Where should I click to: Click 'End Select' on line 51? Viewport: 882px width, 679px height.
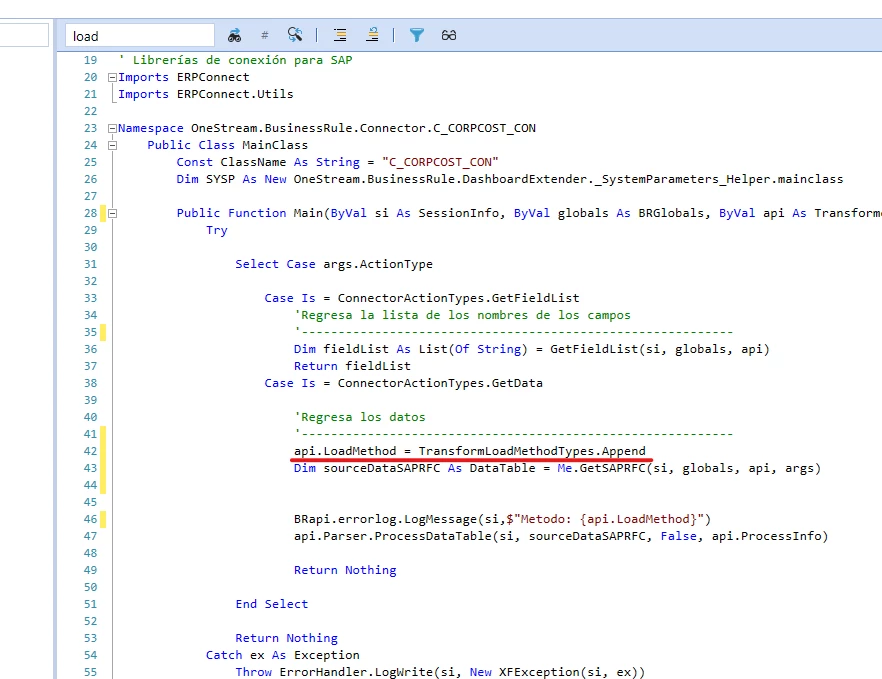coord(272,604)
